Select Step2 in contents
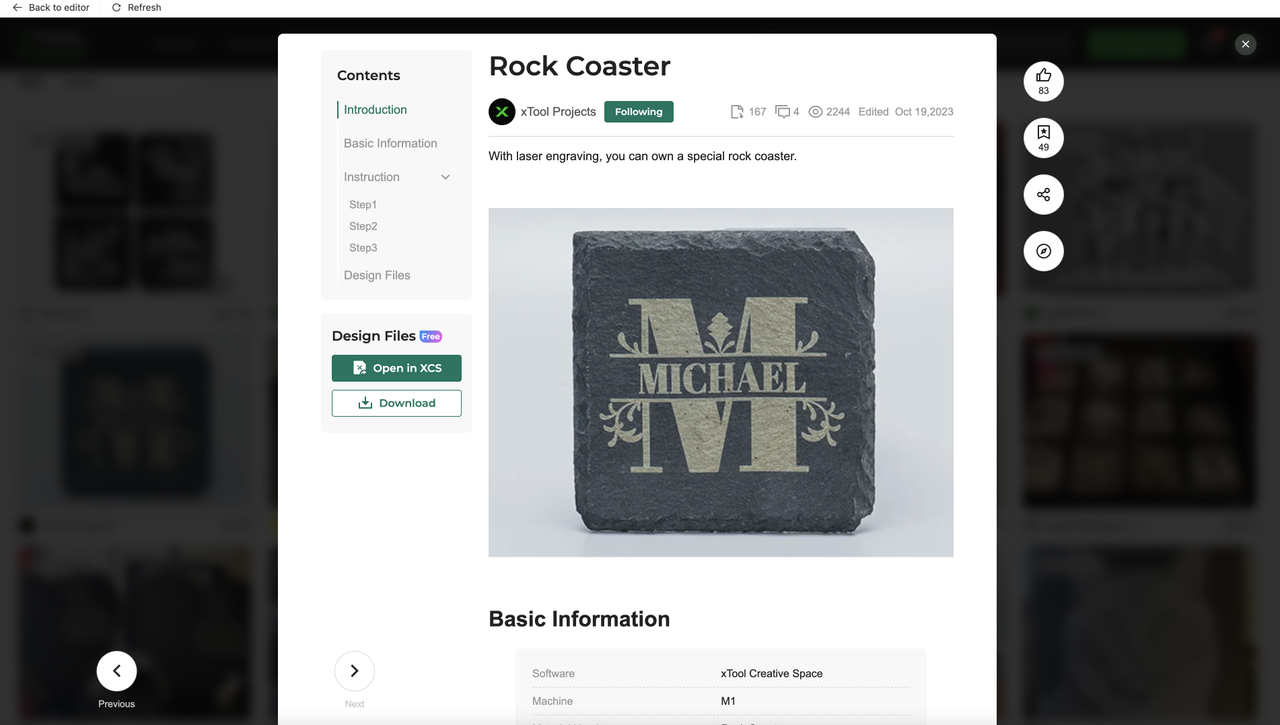 [x=363, y=226]
